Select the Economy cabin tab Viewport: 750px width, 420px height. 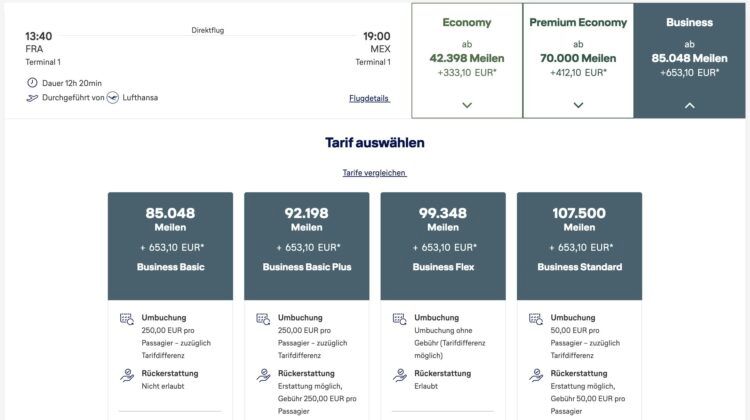tap(466, 50)
